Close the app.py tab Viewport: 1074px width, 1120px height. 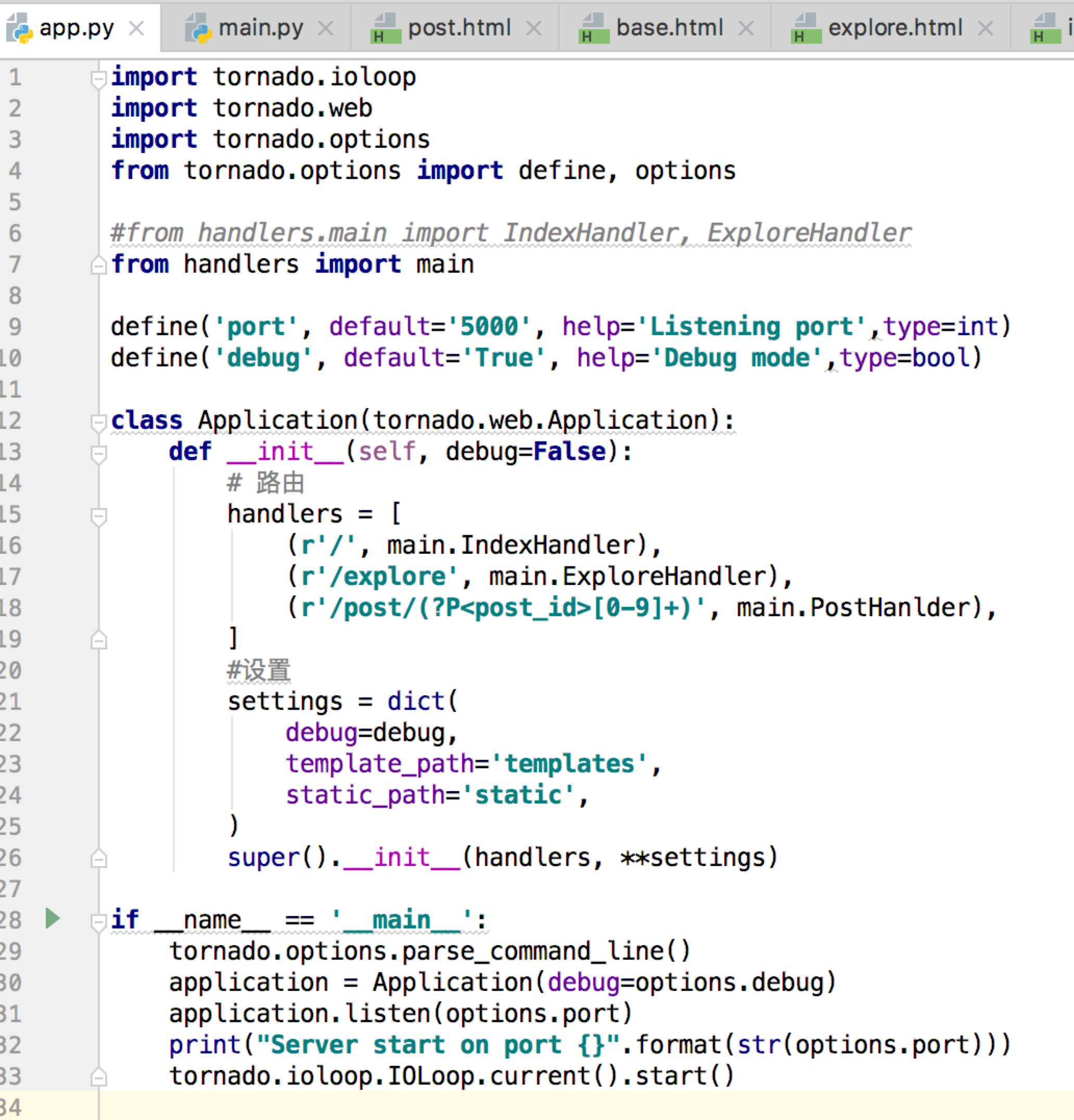pyautogui.click(x=136, y=28)
